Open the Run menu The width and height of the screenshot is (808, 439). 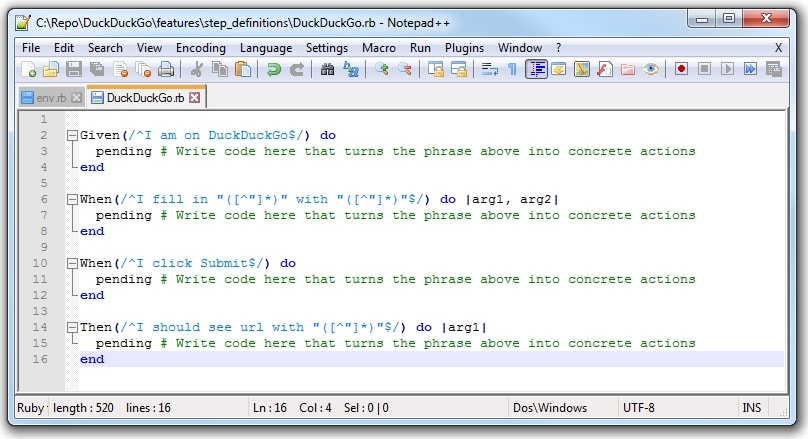pos(420,48)
